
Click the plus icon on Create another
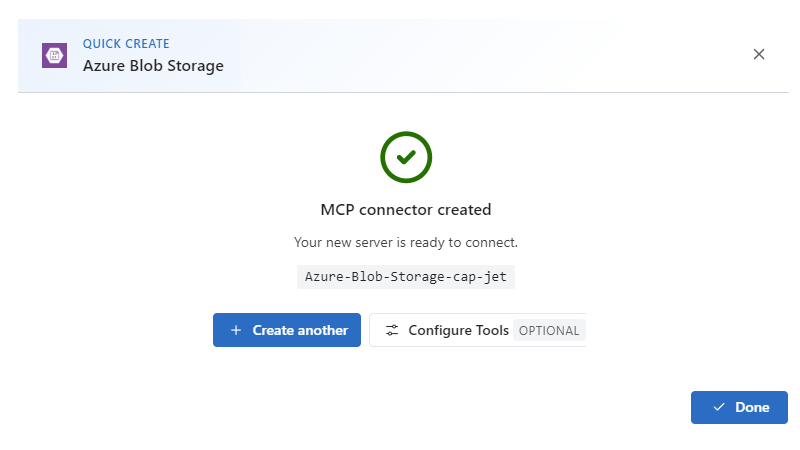click(236, 330)
